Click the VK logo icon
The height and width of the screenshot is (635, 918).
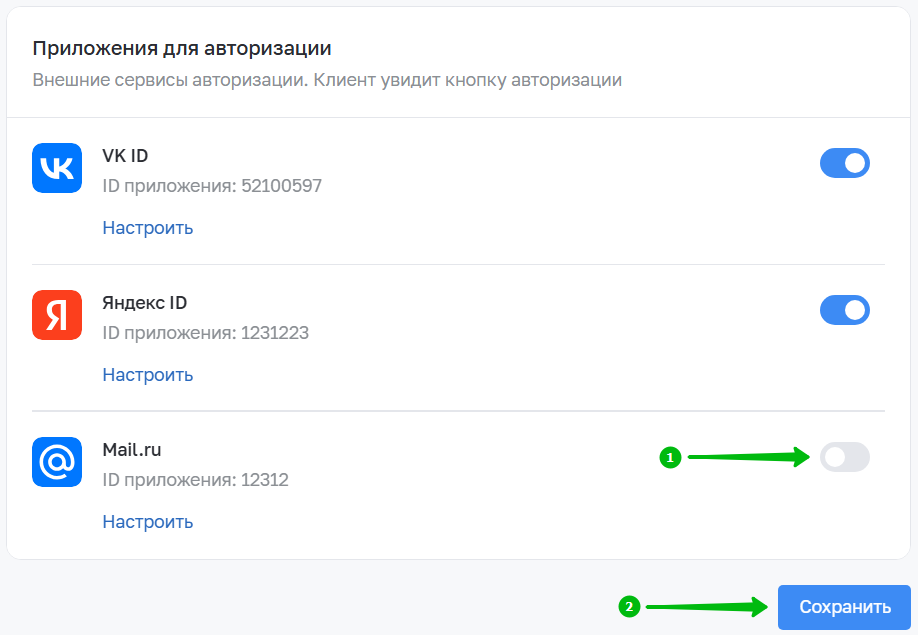57,168
